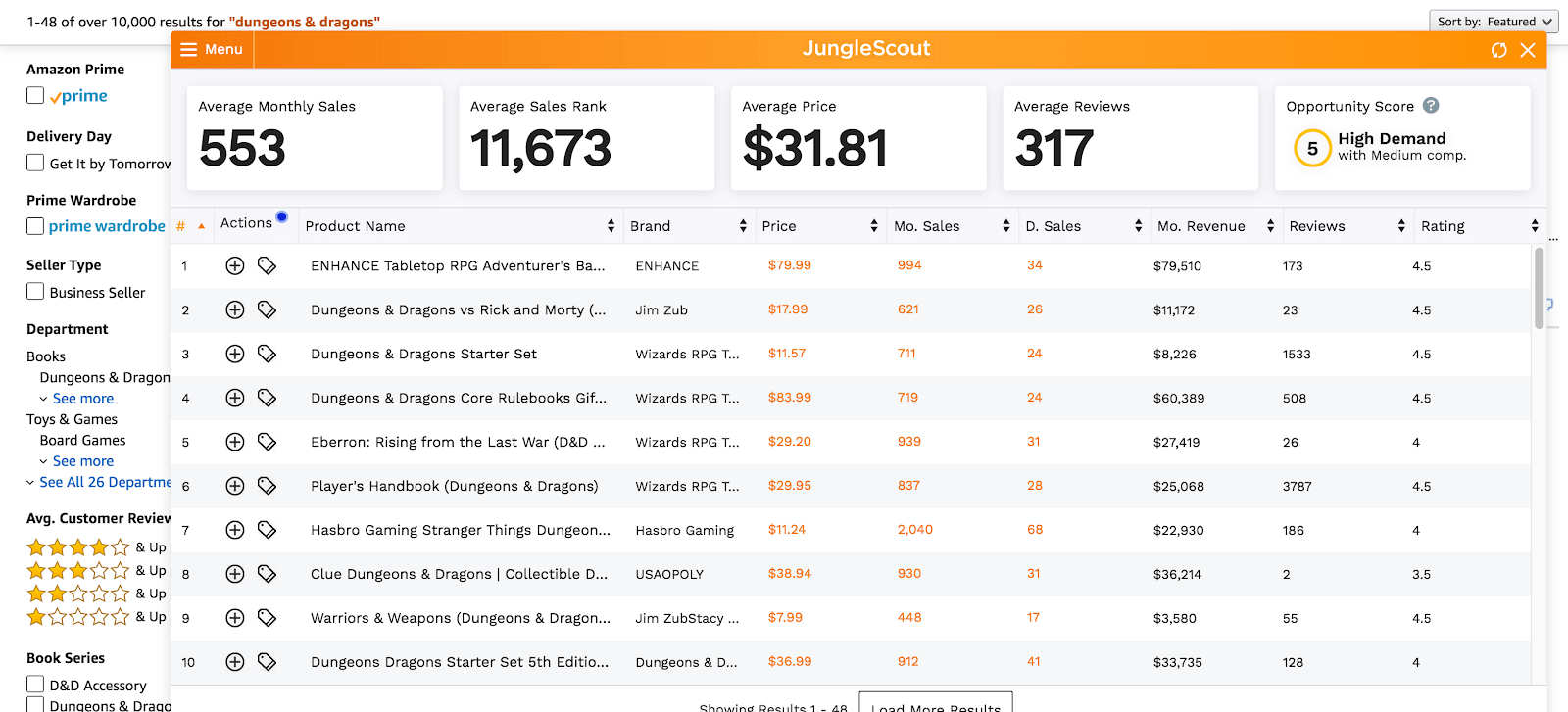Image resolution: width=1568 pixels, height=712 pixels.
Task: Open the Sort by Featured dropdown
Action: tap(1493, 22)
